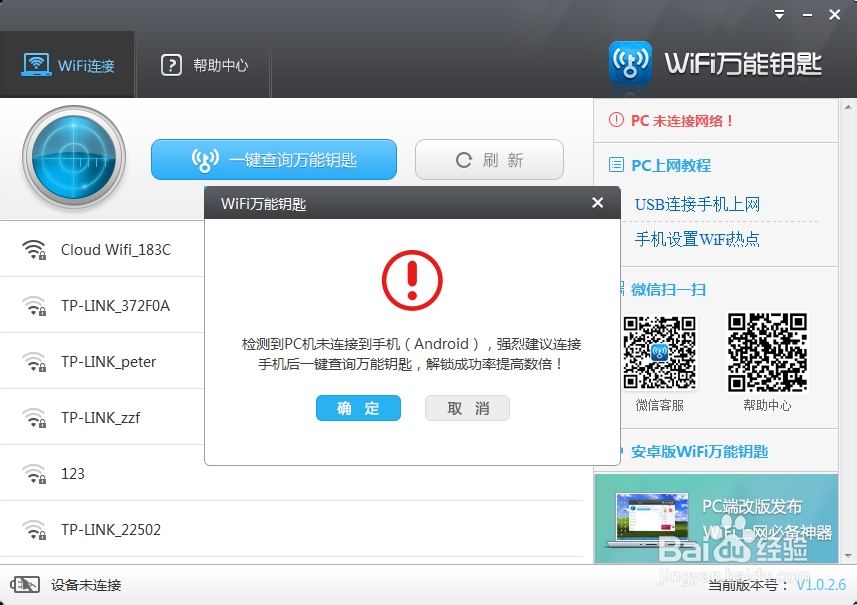Close the main application window

coord(835,15)
